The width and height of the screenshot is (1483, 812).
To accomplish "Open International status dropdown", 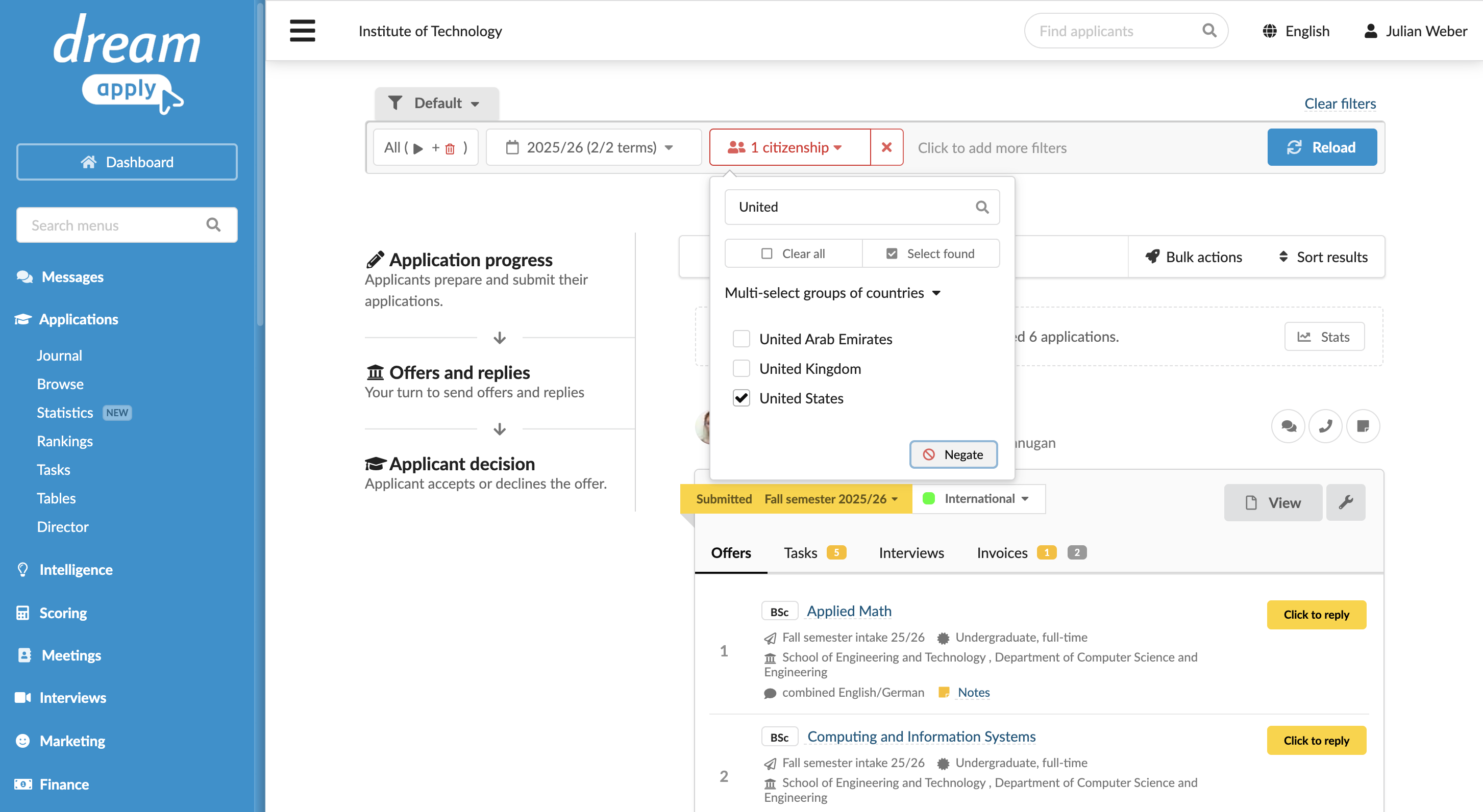I will [x=979, y=499].
